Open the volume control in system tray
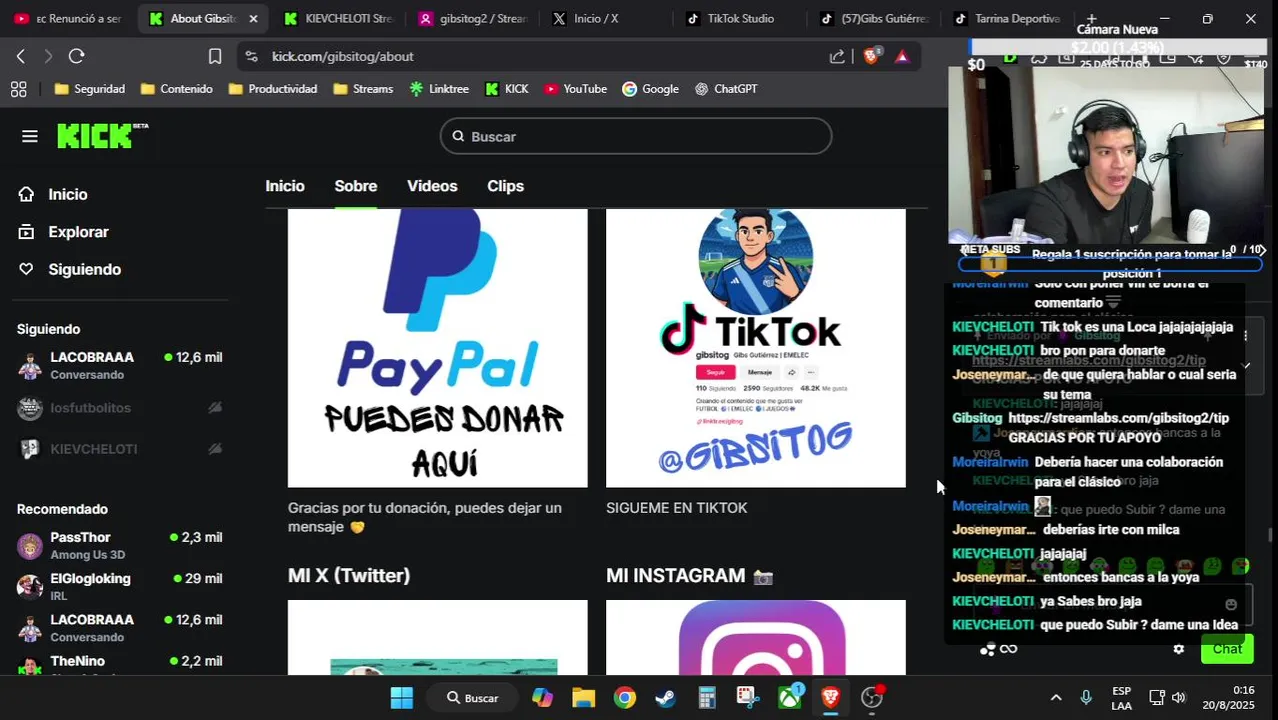Screen dimensions: 1278x720 pyautogui.click(x=1179, y=697)
